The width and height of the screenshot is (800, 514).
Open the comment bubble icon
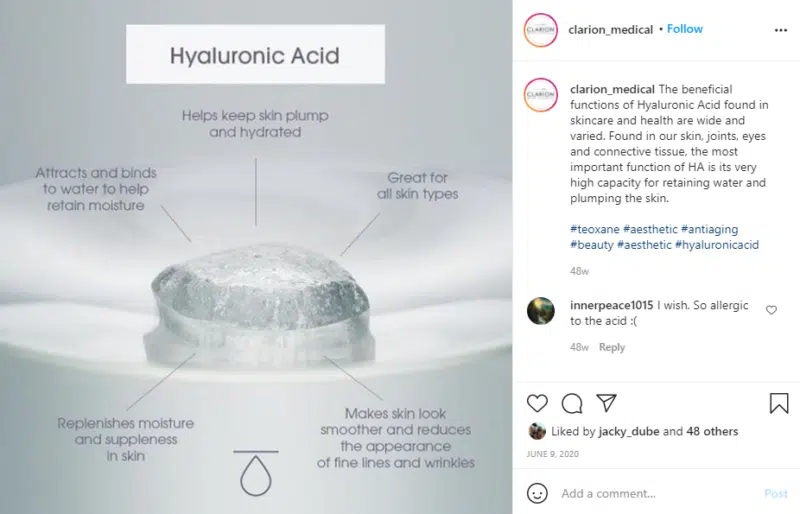pos(572,403)
